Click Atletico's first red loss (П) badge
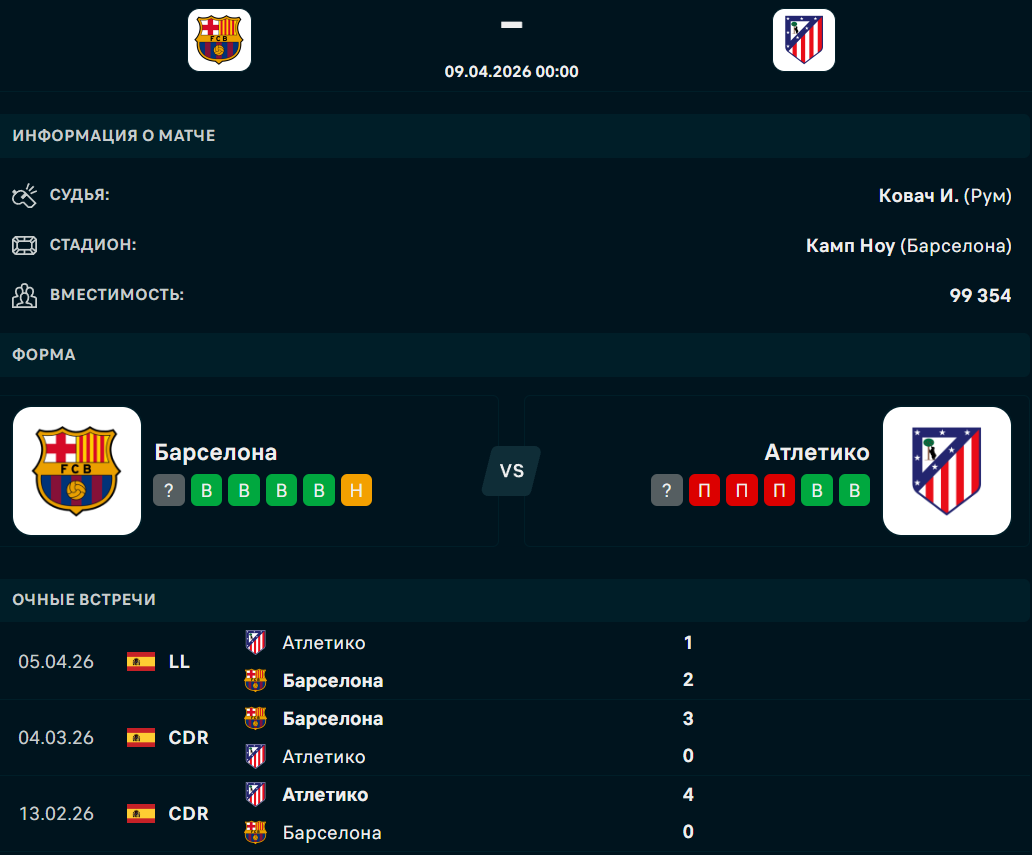 pos(704,490)
